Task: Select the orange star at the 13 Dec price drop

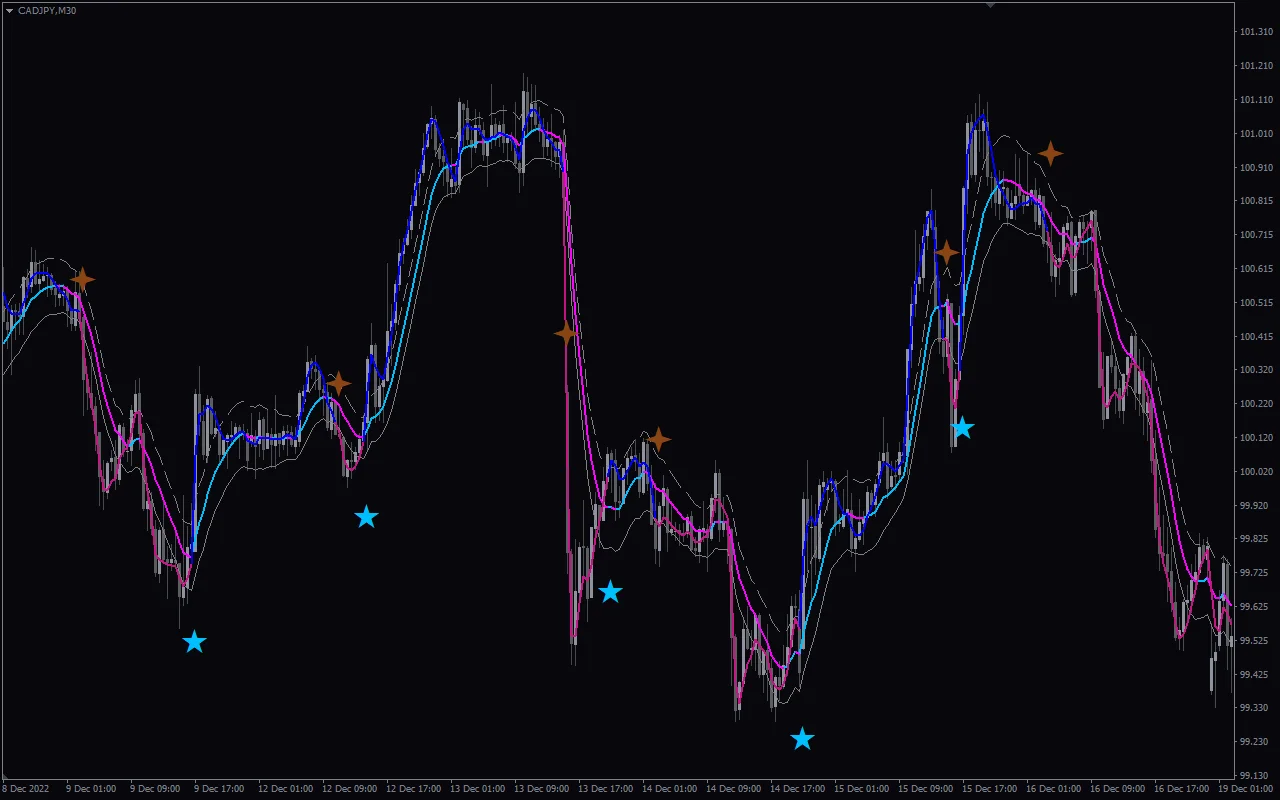Action: click(566, 332)
